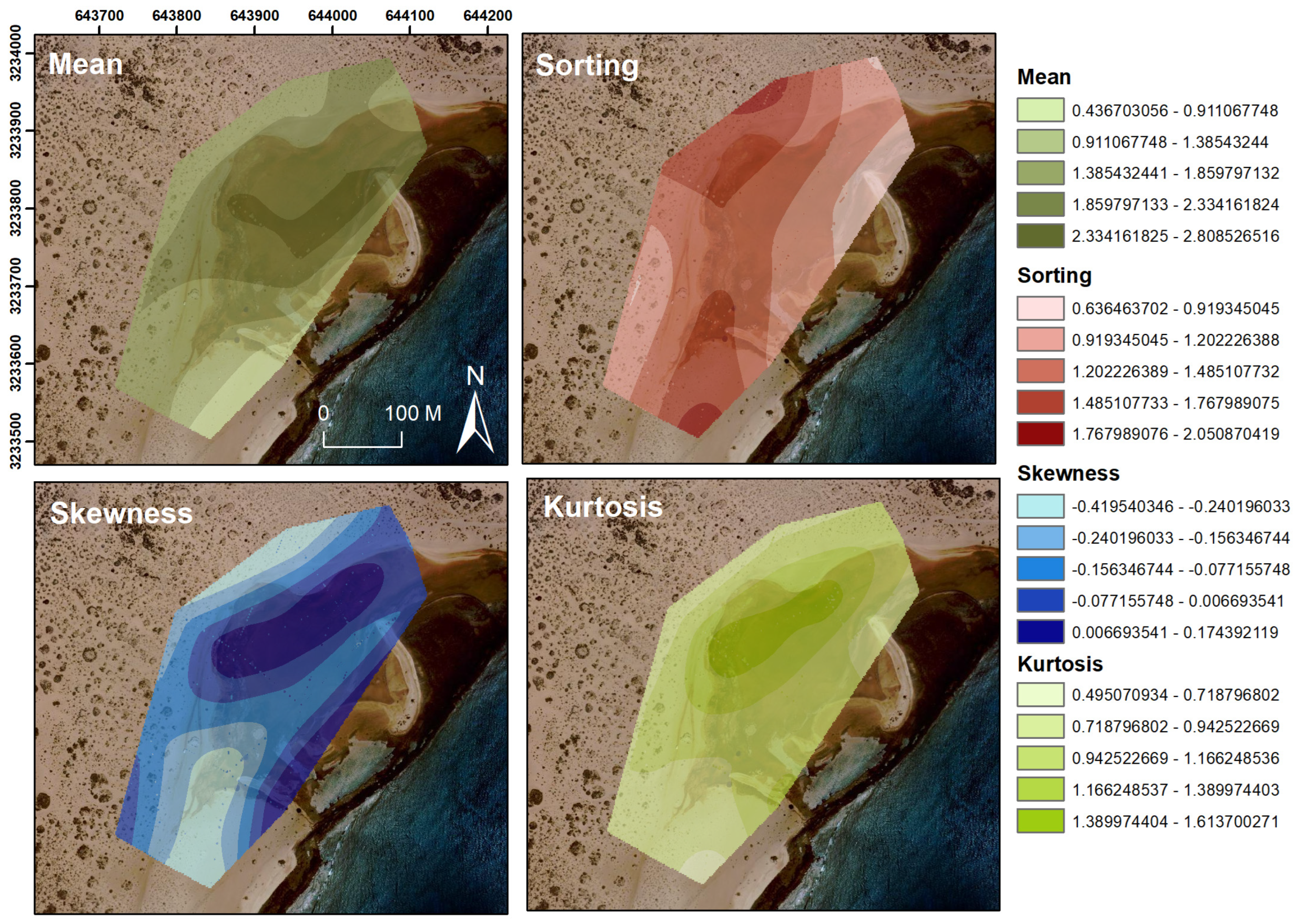1295x924 pixels.
Task: Click the Mean map panel title
Action: [x=85, y=64]
